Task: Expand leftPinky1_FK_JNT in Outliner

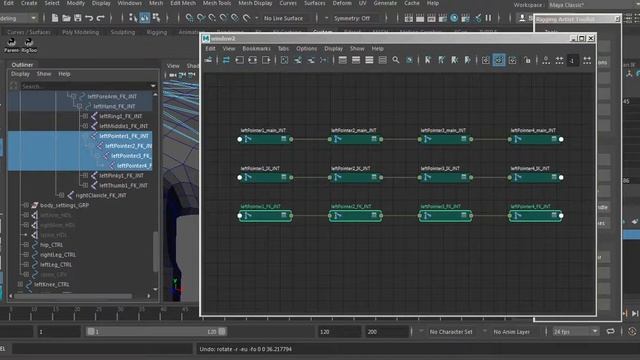Action: click(85, 175)
